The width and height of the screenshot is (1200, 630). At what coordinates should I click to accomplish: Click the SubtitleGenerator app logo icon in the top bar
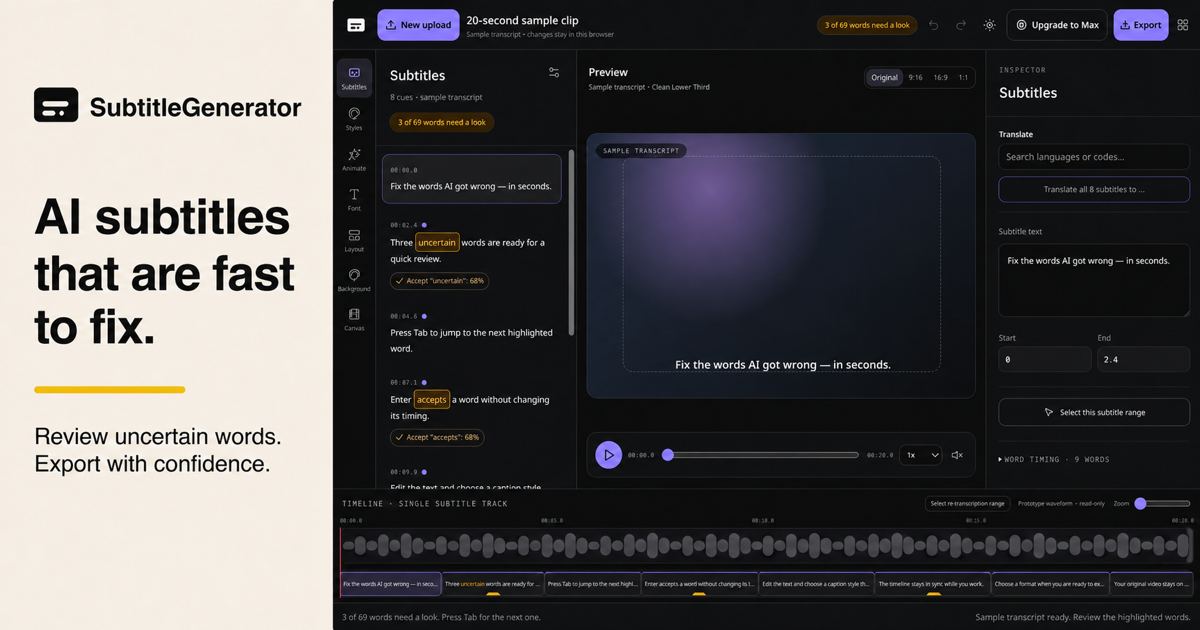(356, 25)
